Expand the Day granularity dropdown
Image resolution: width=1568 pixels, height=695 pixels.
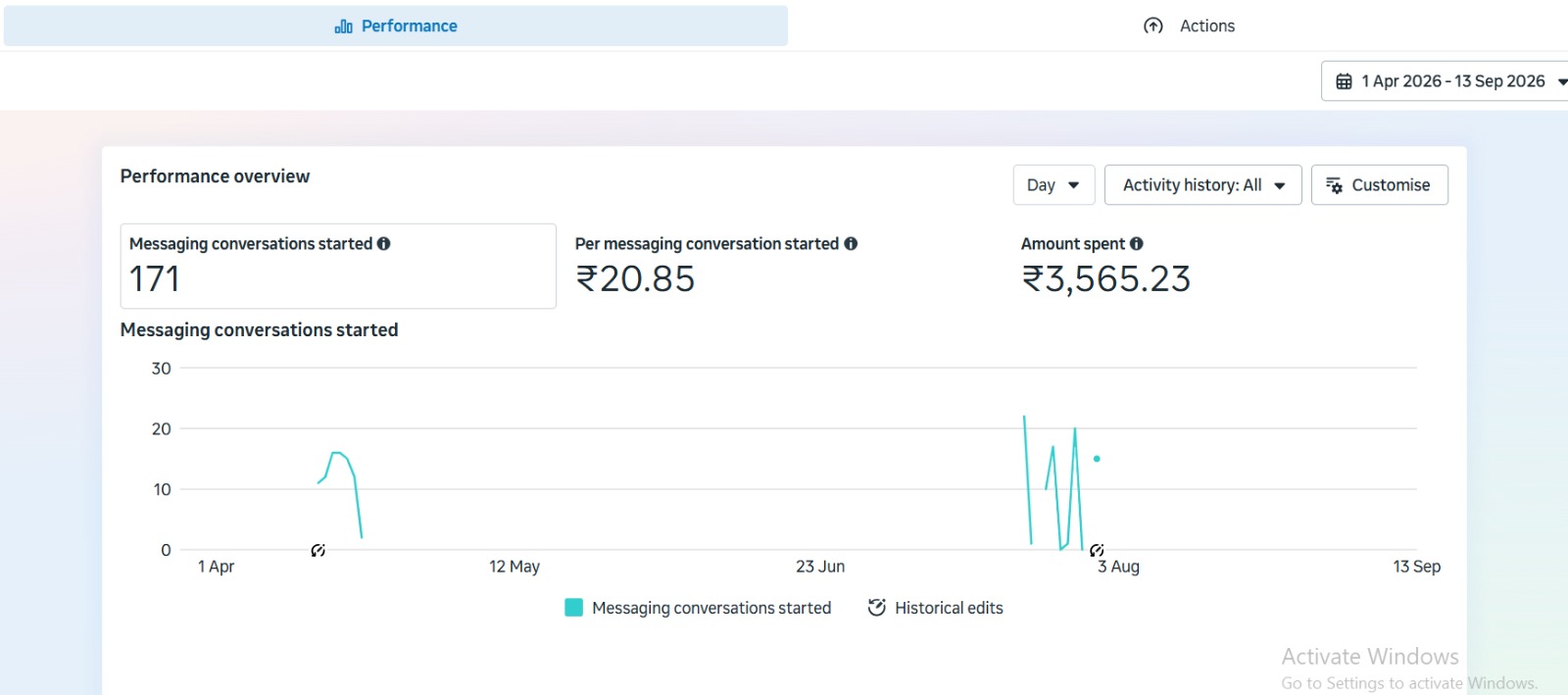tap(1053, 185)
